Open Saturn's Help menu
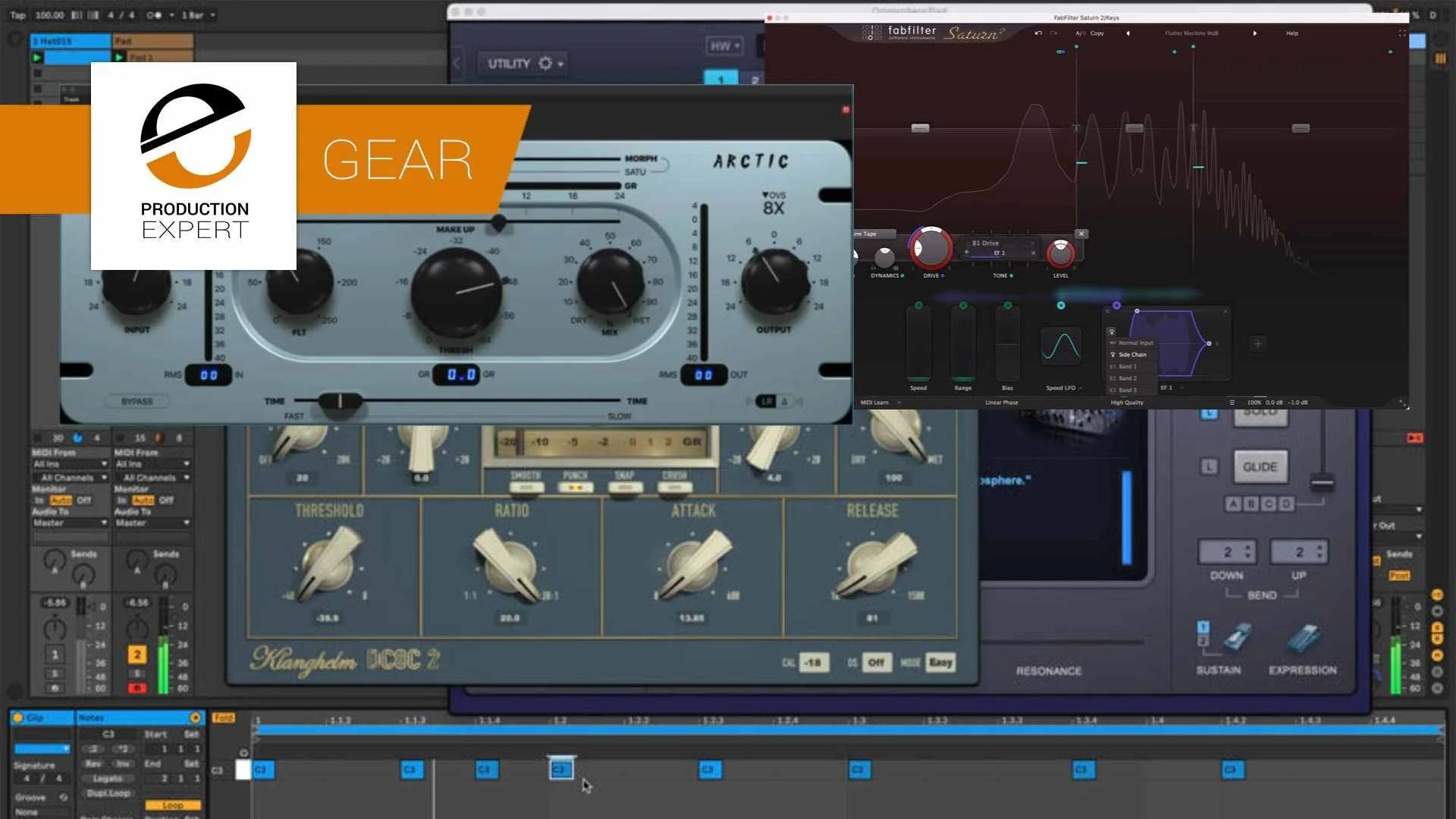The width and height of the screenshot is (1456, 819). [x=1291, y=33]
